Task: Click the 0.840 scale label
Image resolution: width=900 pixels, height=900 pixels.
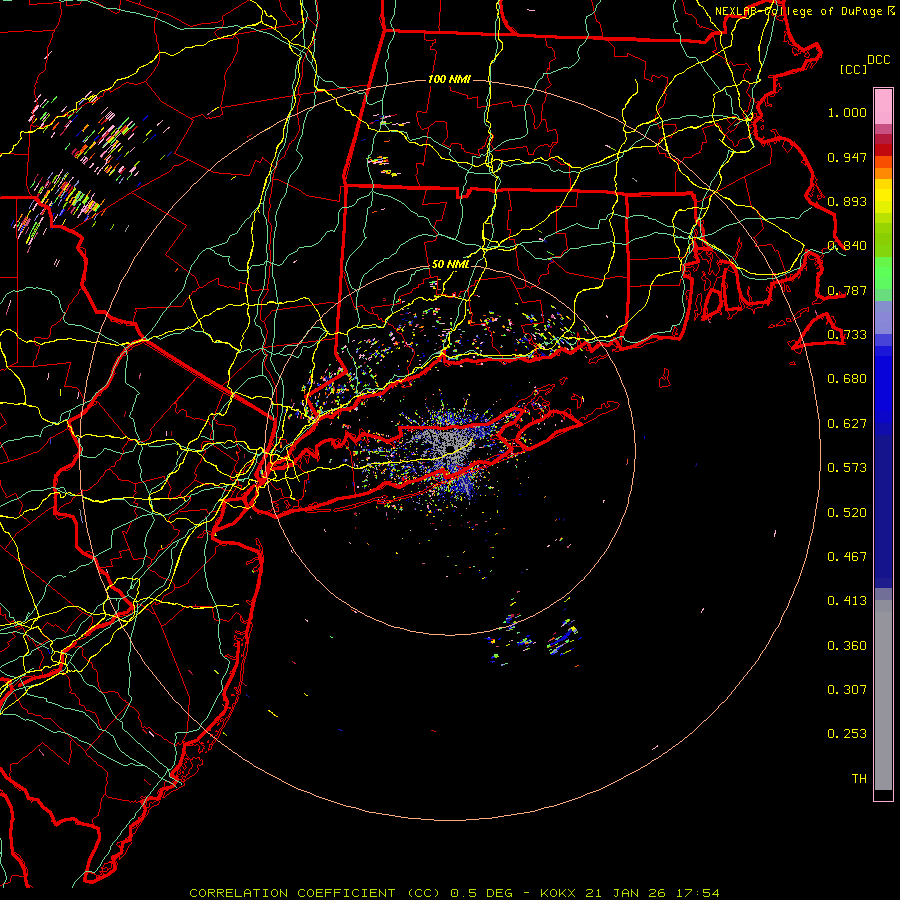Action: (x=847, y=246)
